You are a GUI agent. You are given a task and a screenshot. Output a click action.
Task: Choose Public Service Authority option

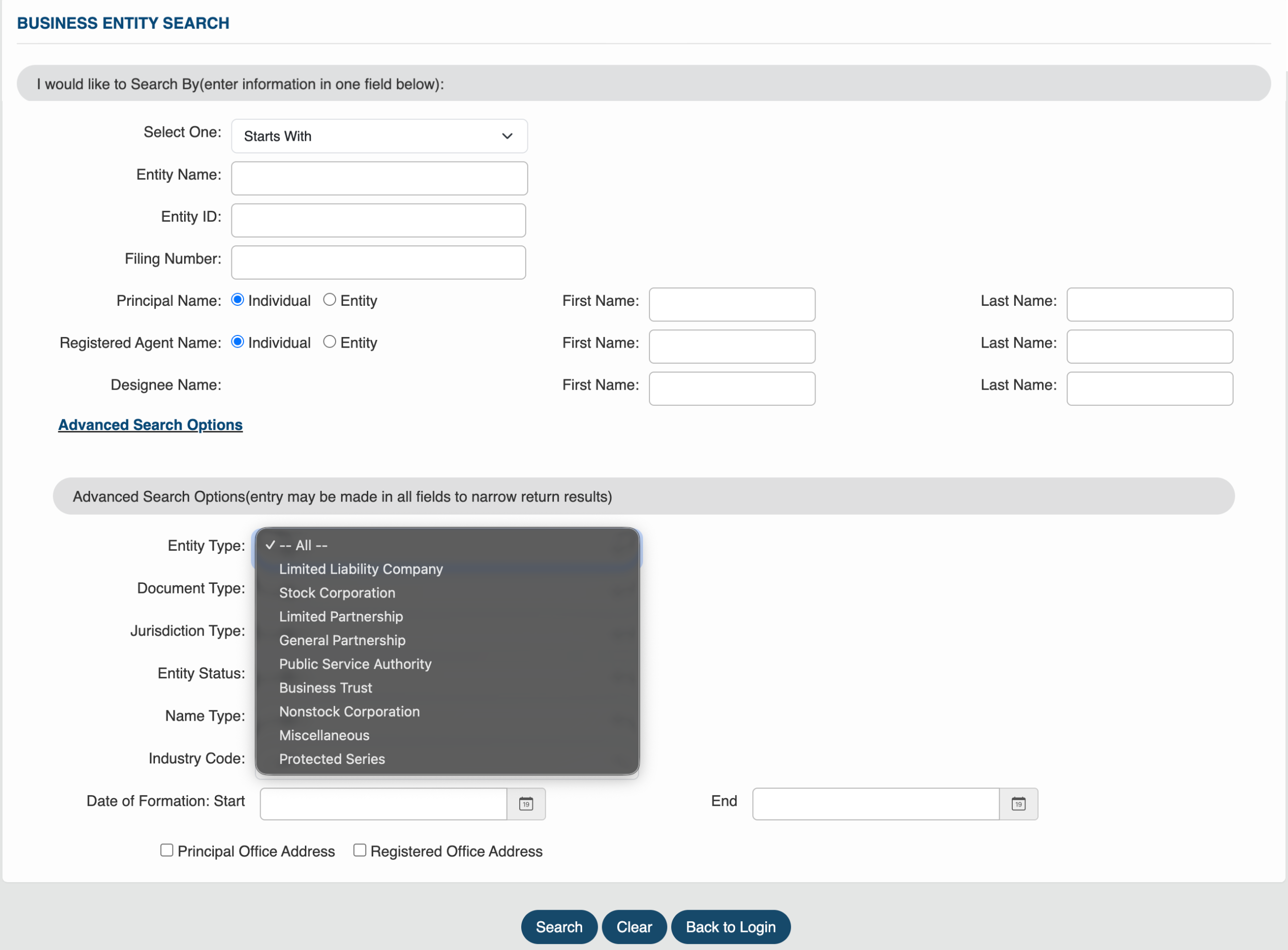click(x=447, y=664)
